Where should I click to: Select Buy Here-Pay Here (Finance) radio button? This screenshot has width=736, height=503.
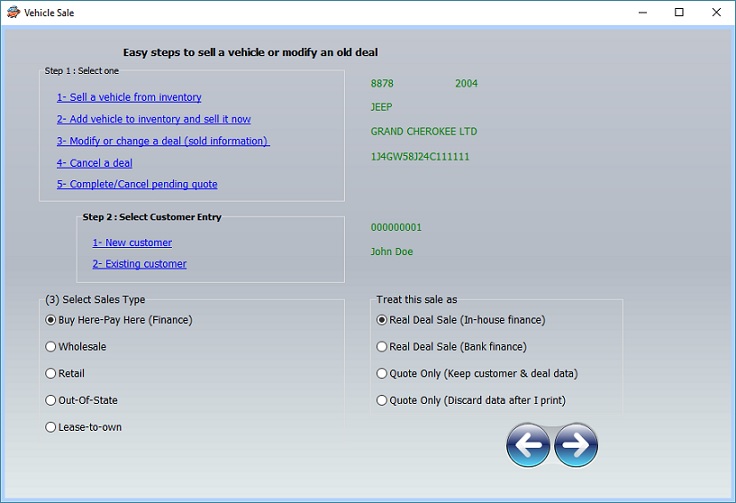(51, 320)
